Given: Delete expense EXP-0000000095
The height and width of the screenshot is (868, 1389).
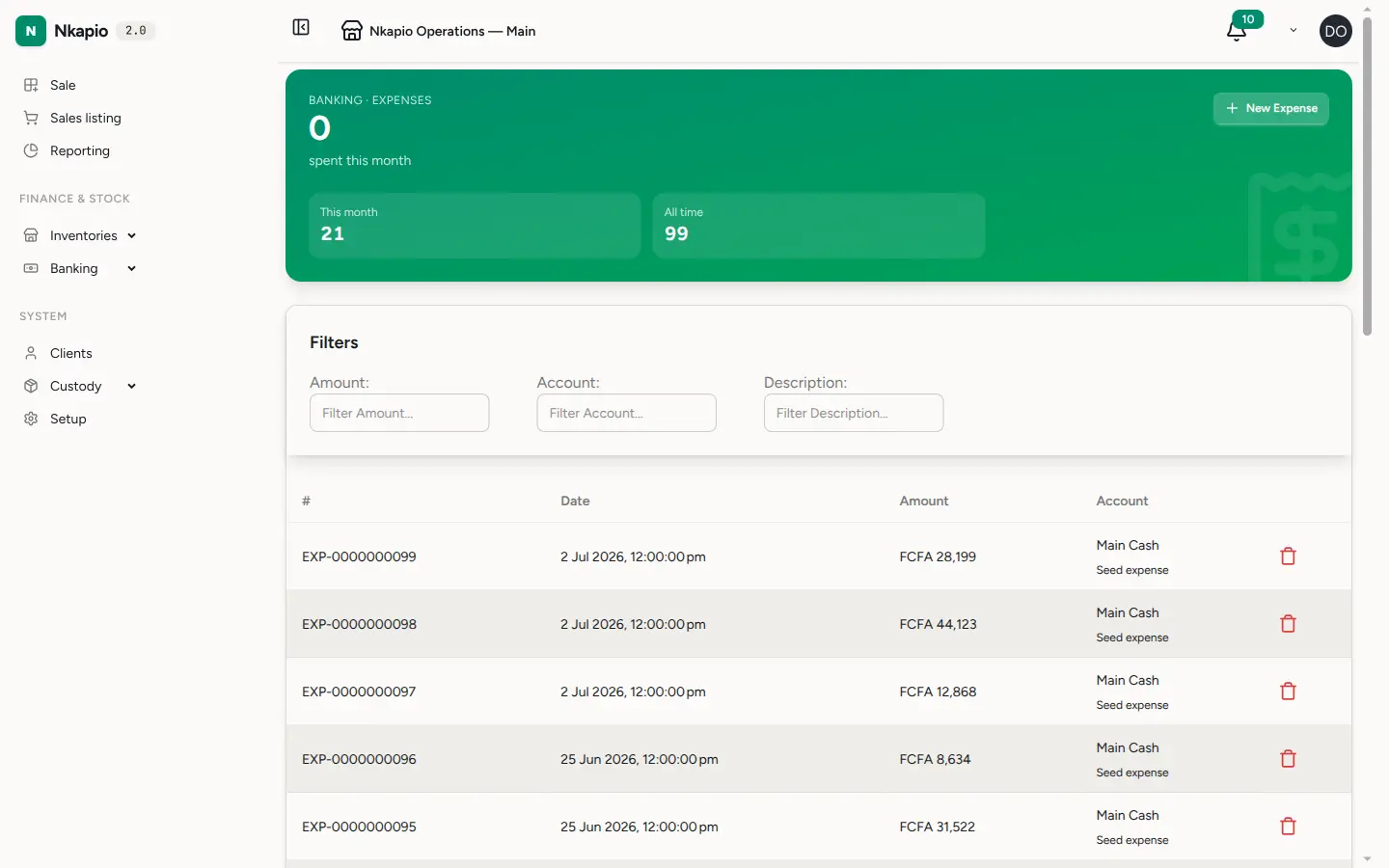Looking at the screenshot, I should [x=1288, y=827].
